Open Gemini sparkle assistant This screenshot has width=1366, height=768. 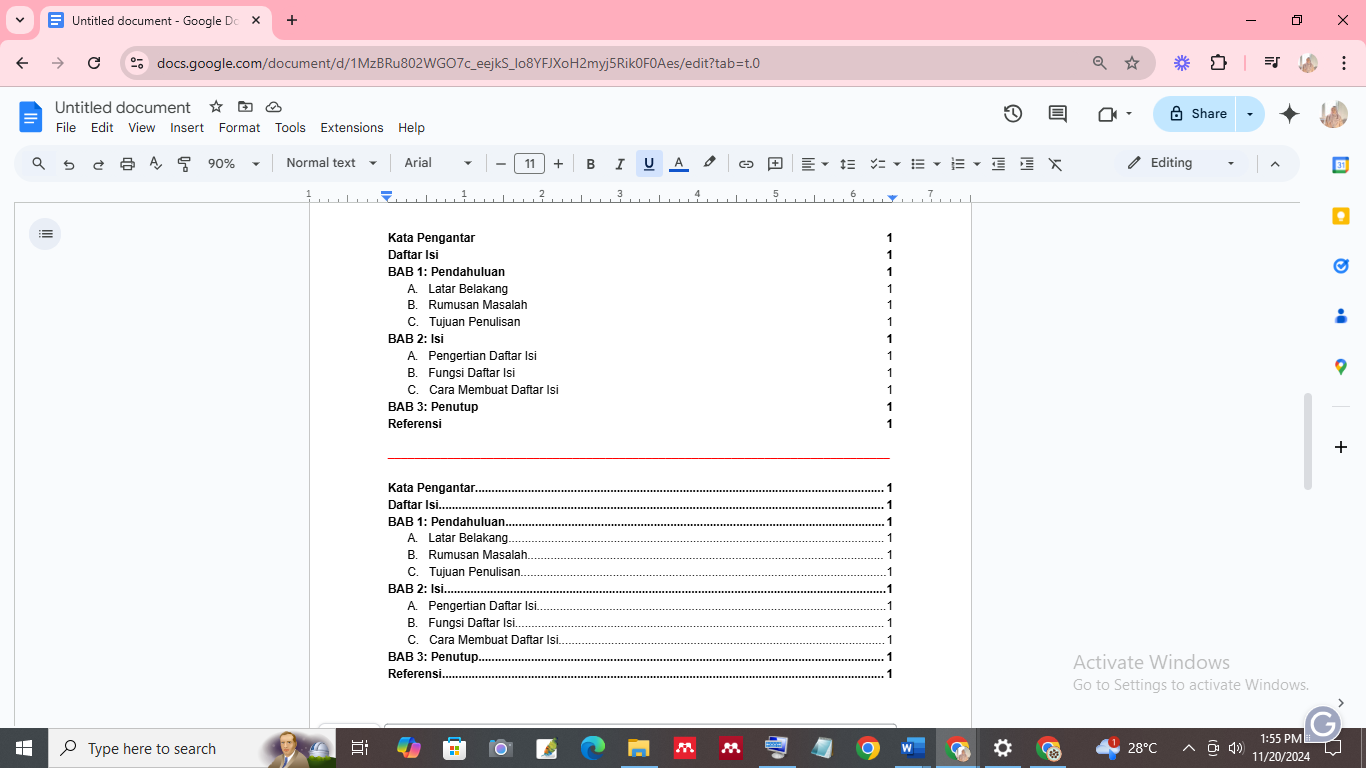[1290, 114]
